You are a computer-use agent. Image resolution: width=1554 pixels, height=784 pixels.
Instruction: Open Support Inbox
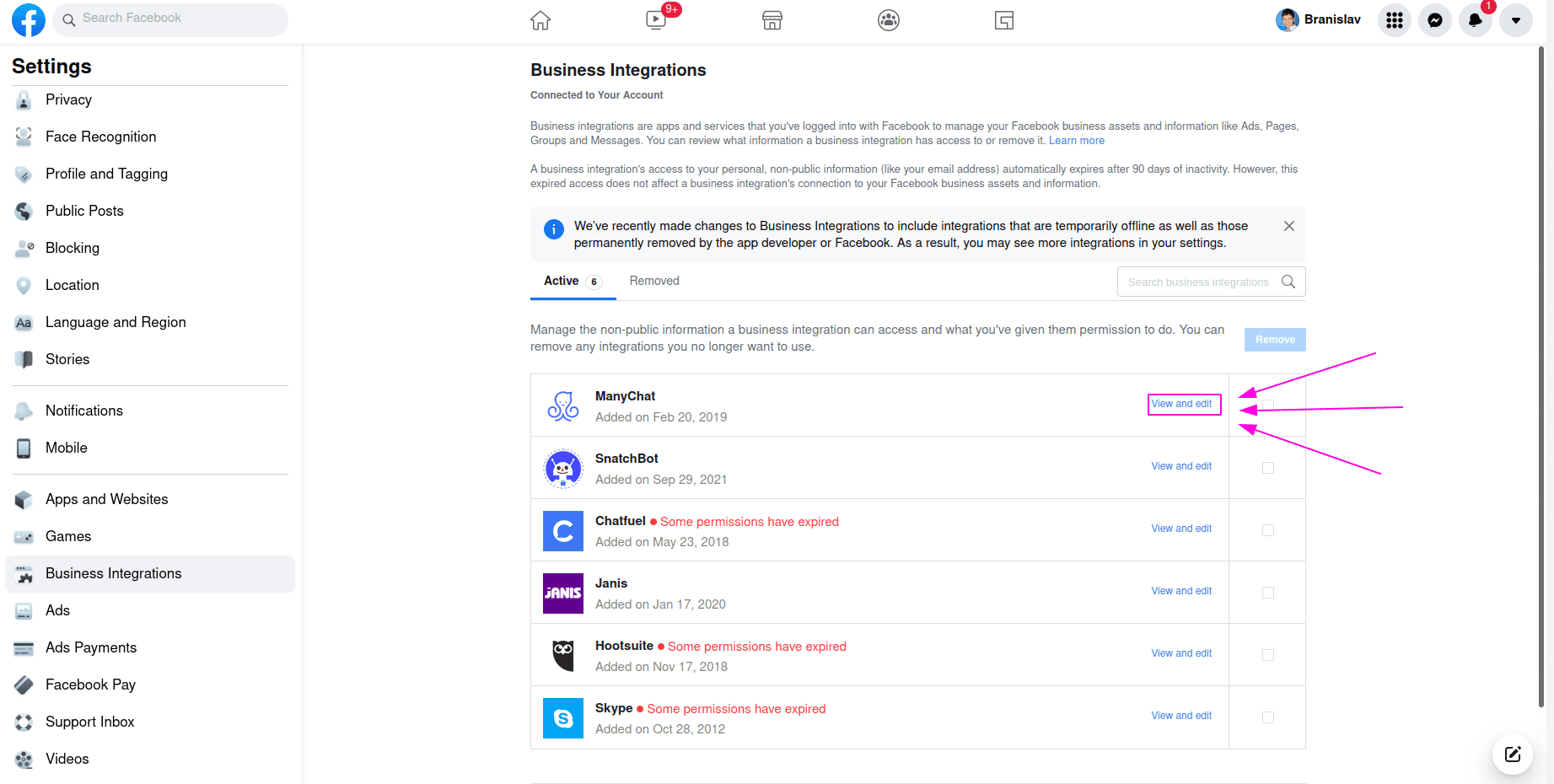(150, 722)
